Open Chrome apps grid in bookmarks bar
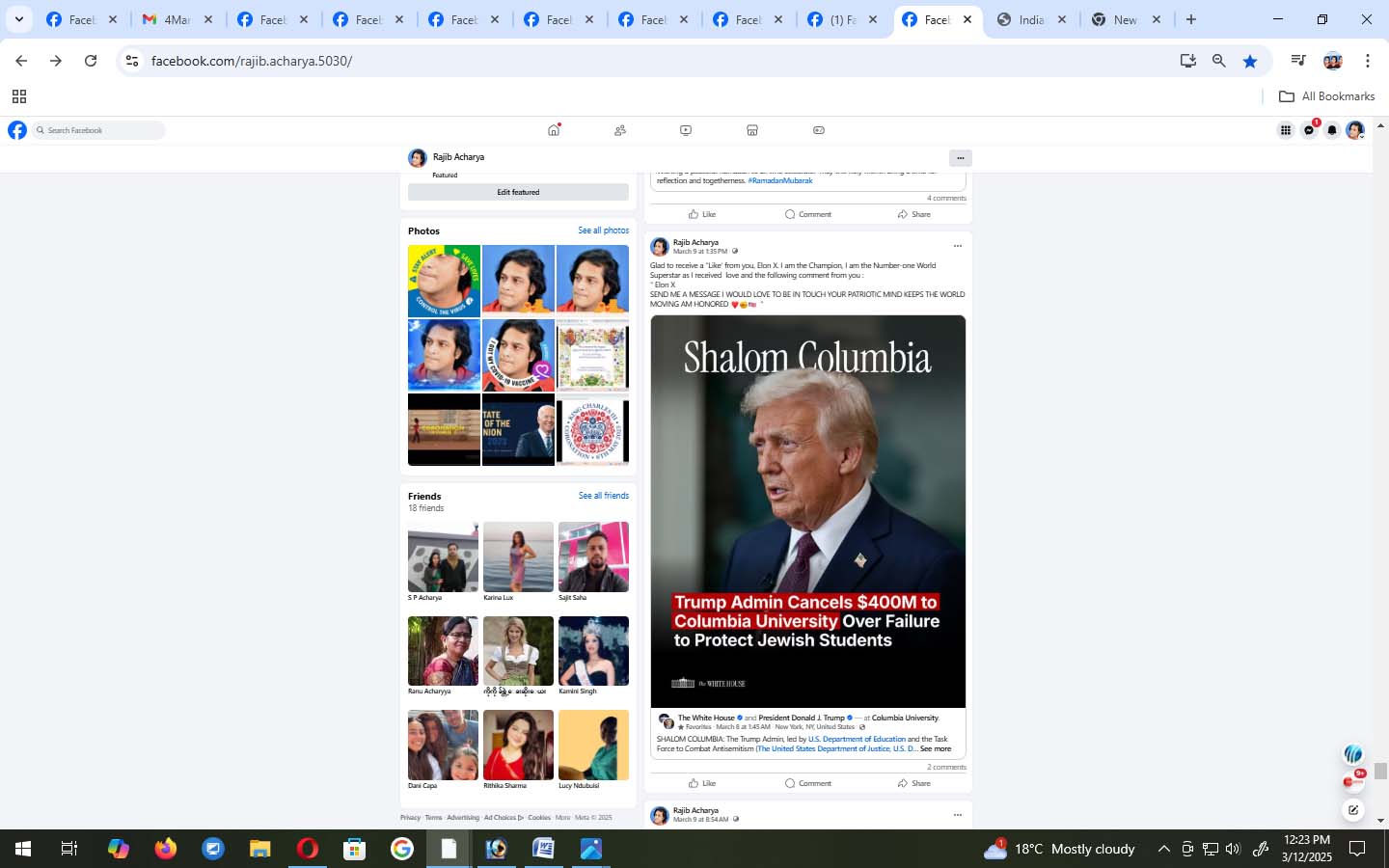The width and height of the screenshot is (1389, 868). pos(18,96)
